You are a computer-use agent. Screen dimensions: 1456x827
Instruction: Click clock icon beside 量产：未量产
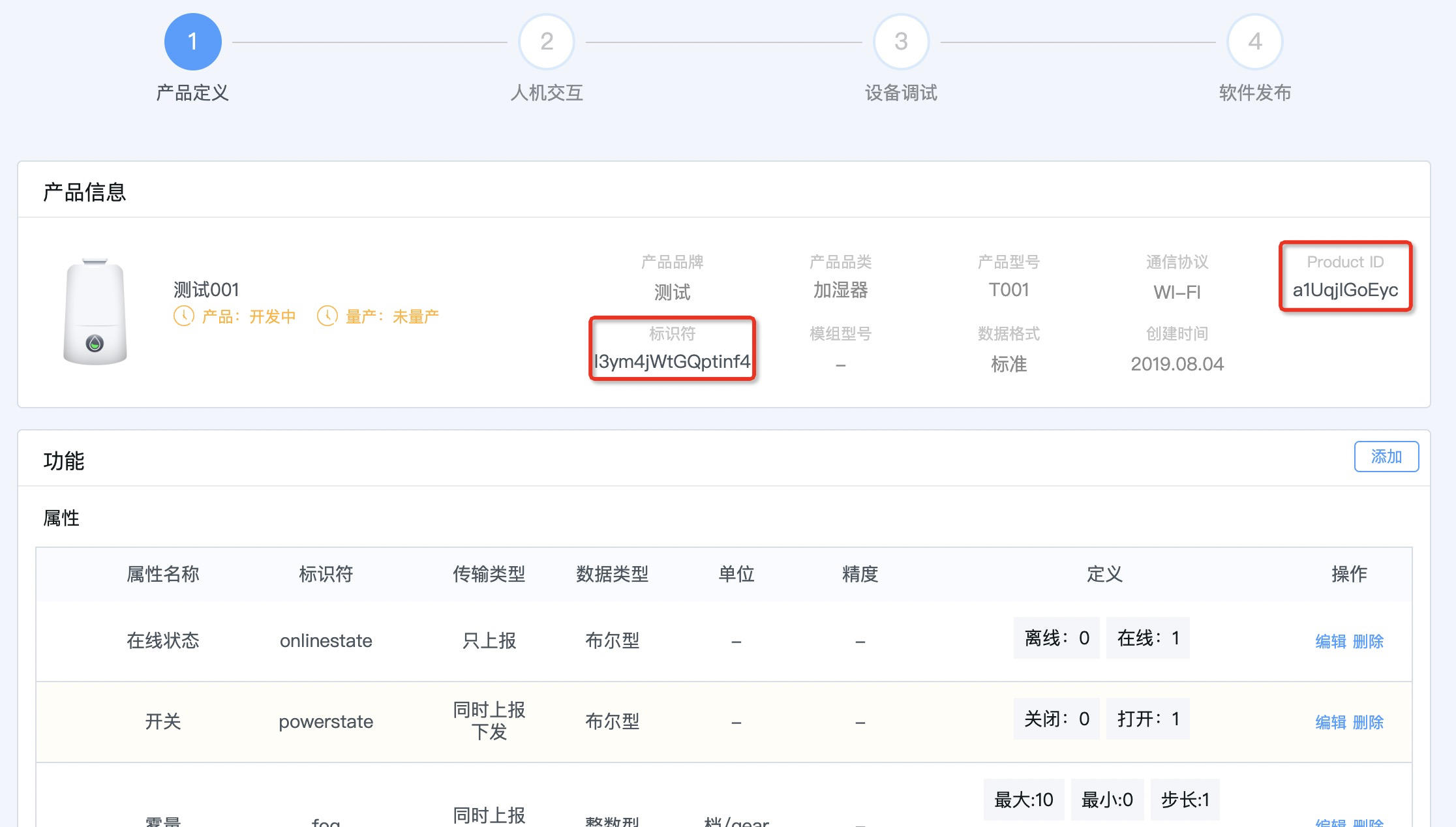(327, 316)
